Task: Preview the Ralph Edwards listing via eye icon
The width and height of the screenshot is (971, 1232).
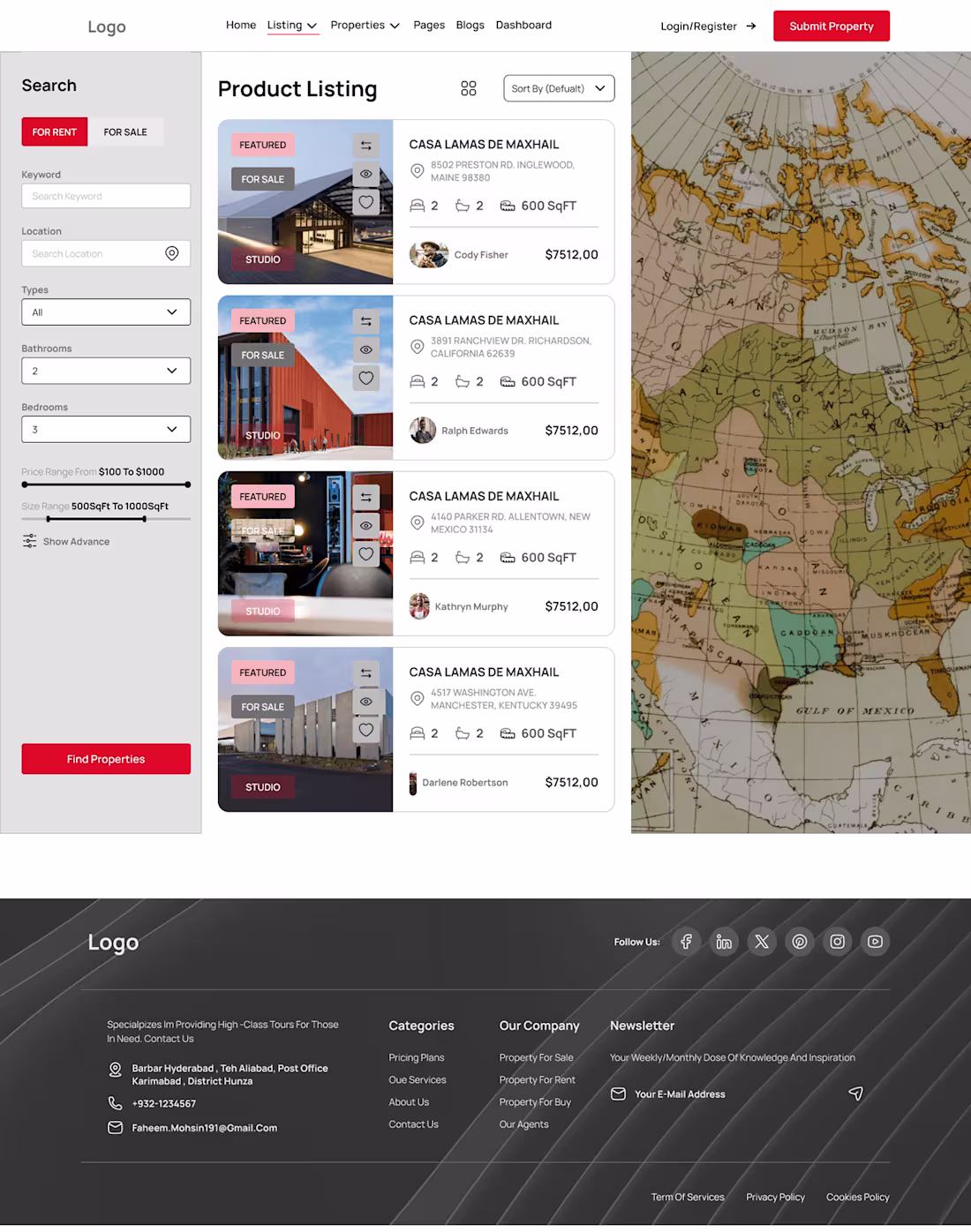Action: [x=365, y=349]
